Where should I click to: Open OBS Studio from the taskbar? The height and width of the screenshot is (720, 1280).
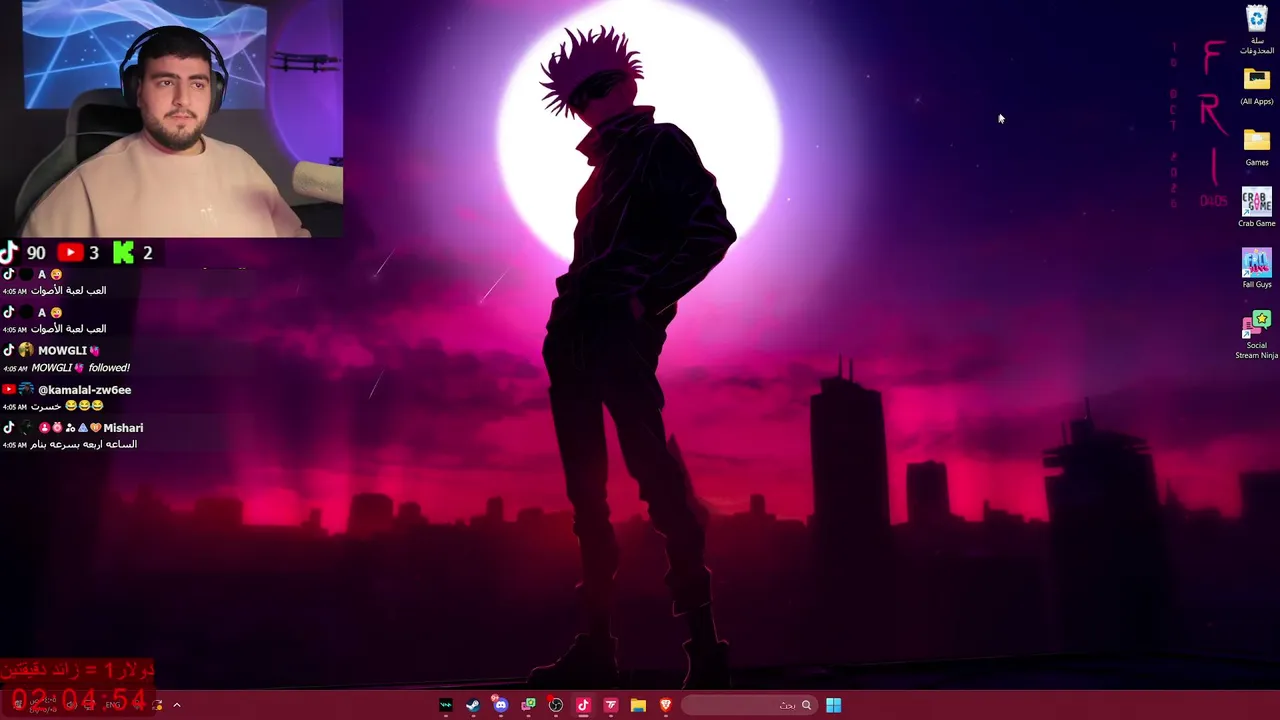(556, 705)
